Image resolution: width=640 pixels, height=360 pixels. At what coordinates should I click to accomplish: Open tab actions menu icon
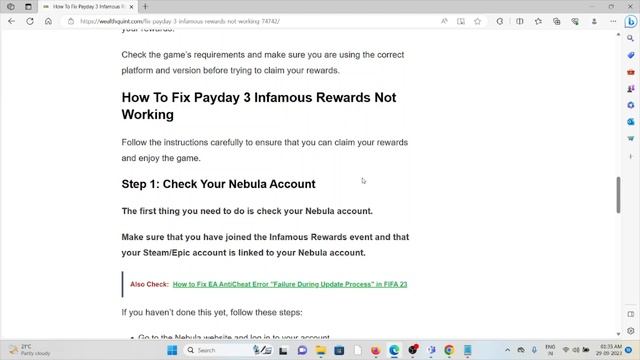pyautogui.click(x=28, y=7)
